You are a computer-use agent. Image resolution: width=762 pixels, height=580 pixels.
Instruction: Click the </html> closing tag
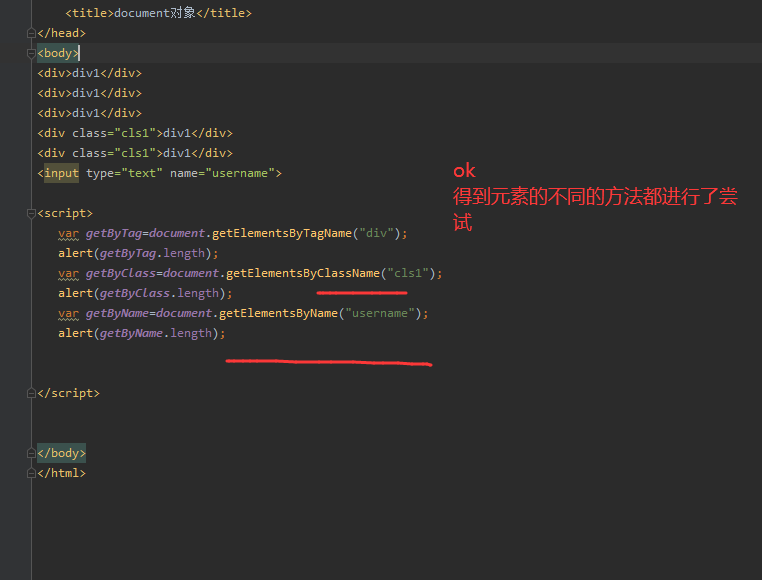pyautogui.click(x=62, y=473)
